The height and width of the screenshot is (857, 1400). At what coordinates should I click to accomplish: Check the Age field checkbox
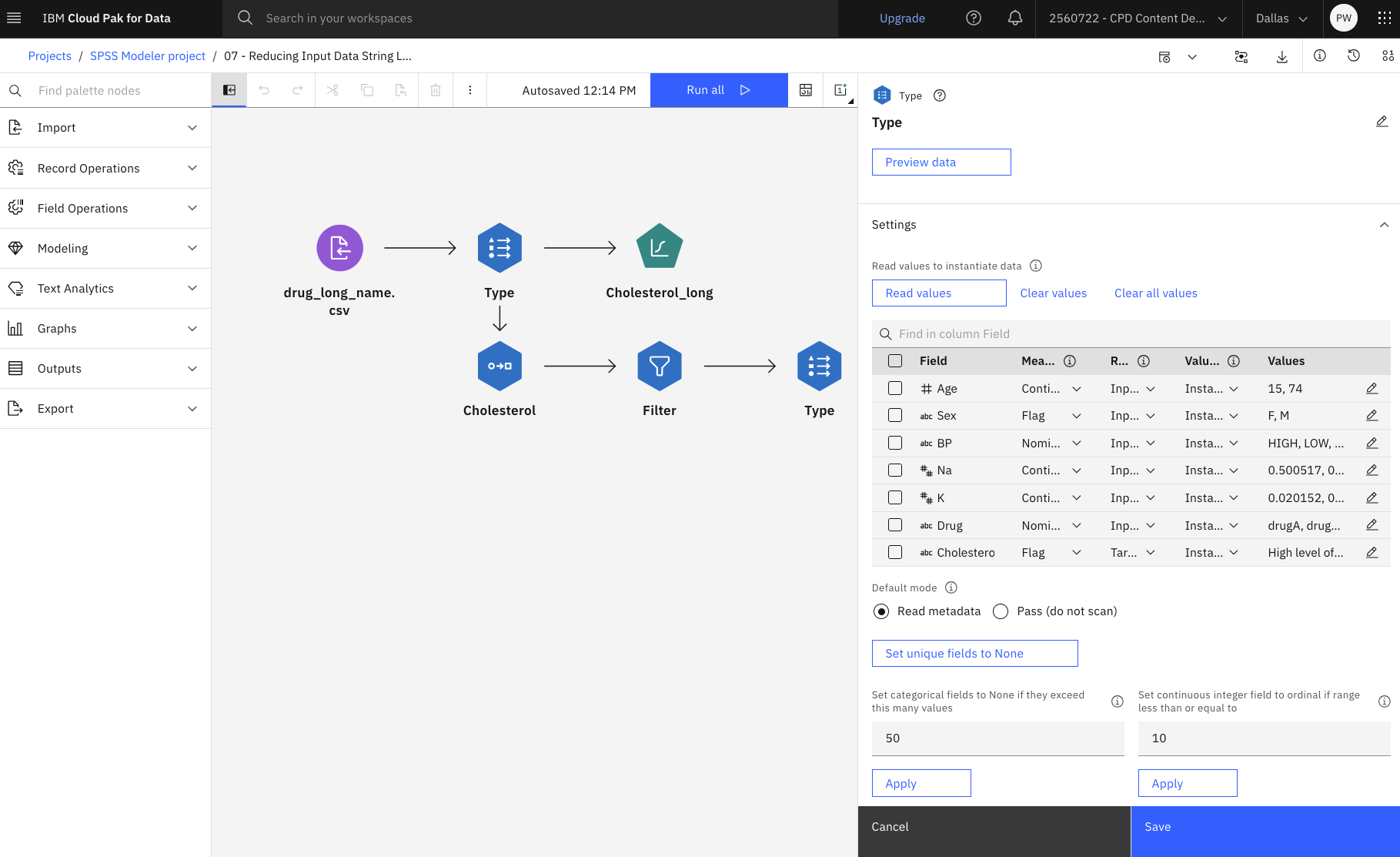tap(895, 389)
